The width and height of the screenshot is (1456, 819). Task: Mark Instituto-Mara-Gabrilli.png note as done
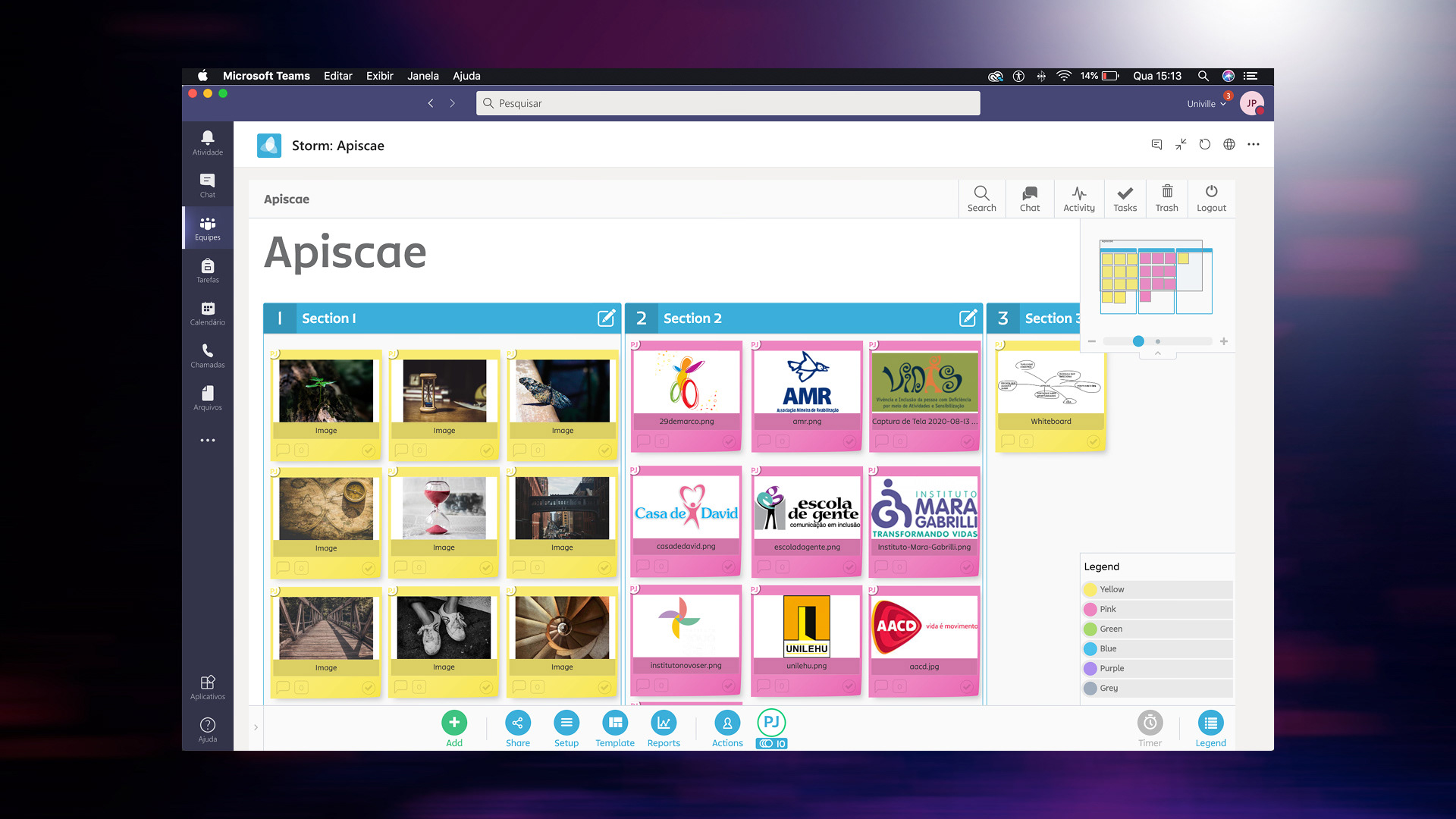click(x=966, y=567)
